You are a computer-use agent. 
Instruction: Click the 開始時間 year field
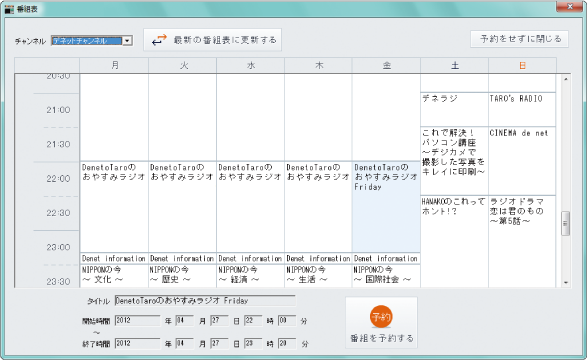click(137, 320)
